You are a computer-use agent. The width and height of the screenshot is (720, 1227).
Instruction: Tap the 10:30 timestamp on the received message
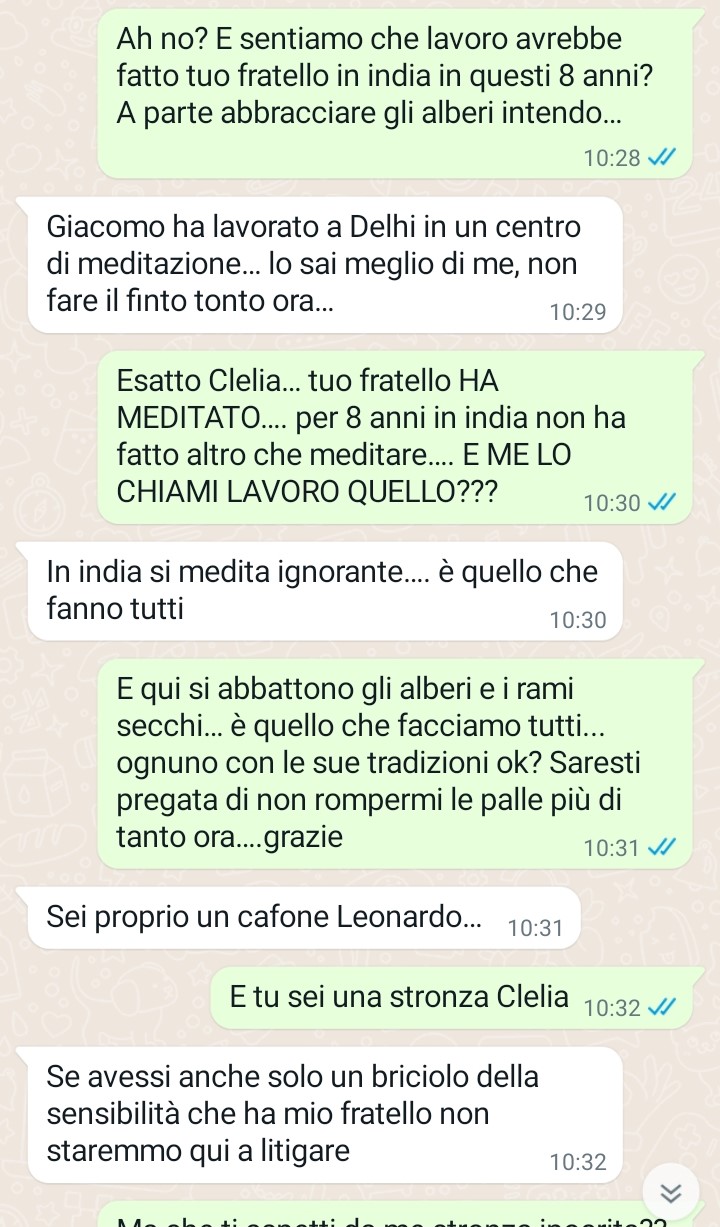coord(578,620)
